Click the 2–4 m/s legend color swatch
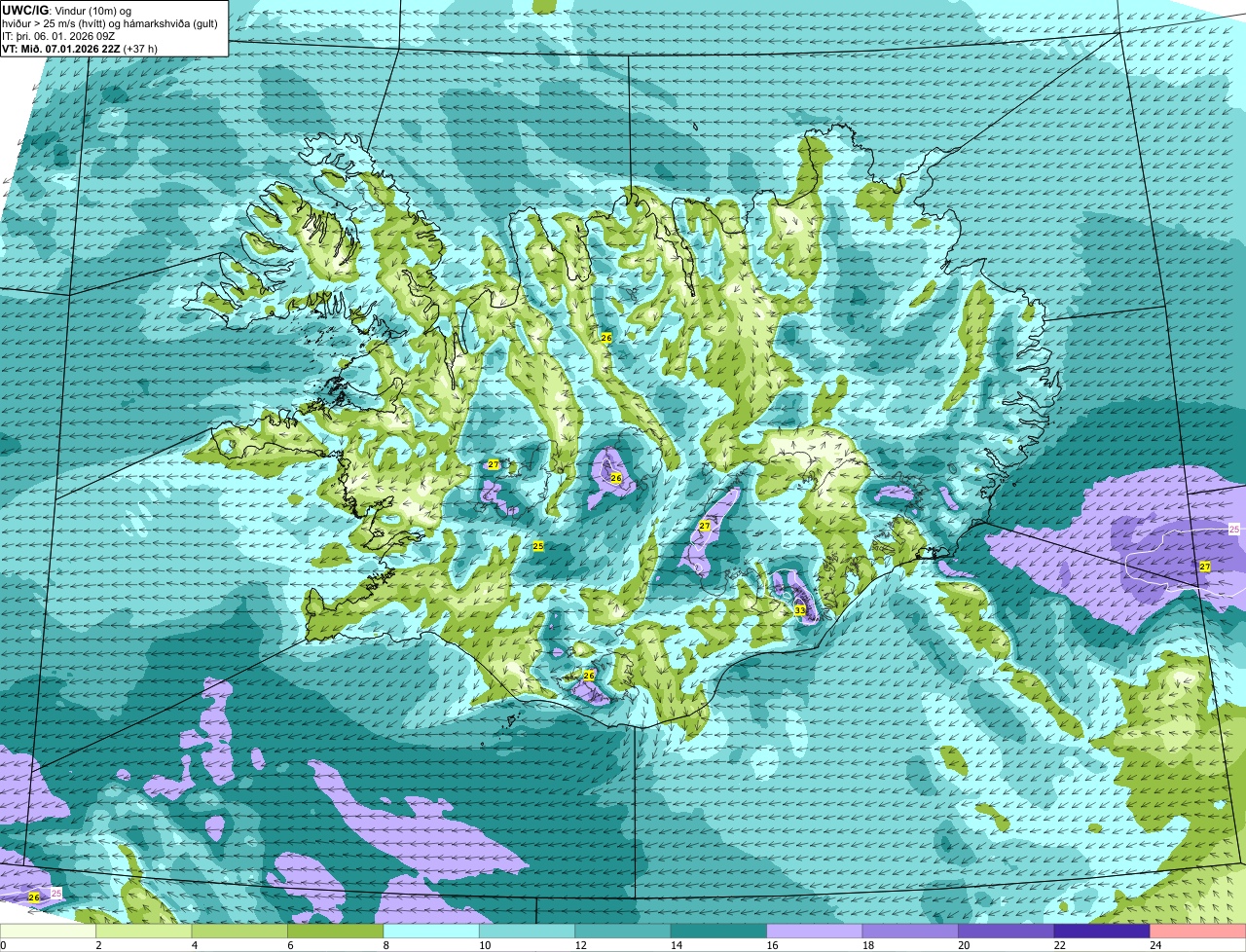 coord(146,931)
